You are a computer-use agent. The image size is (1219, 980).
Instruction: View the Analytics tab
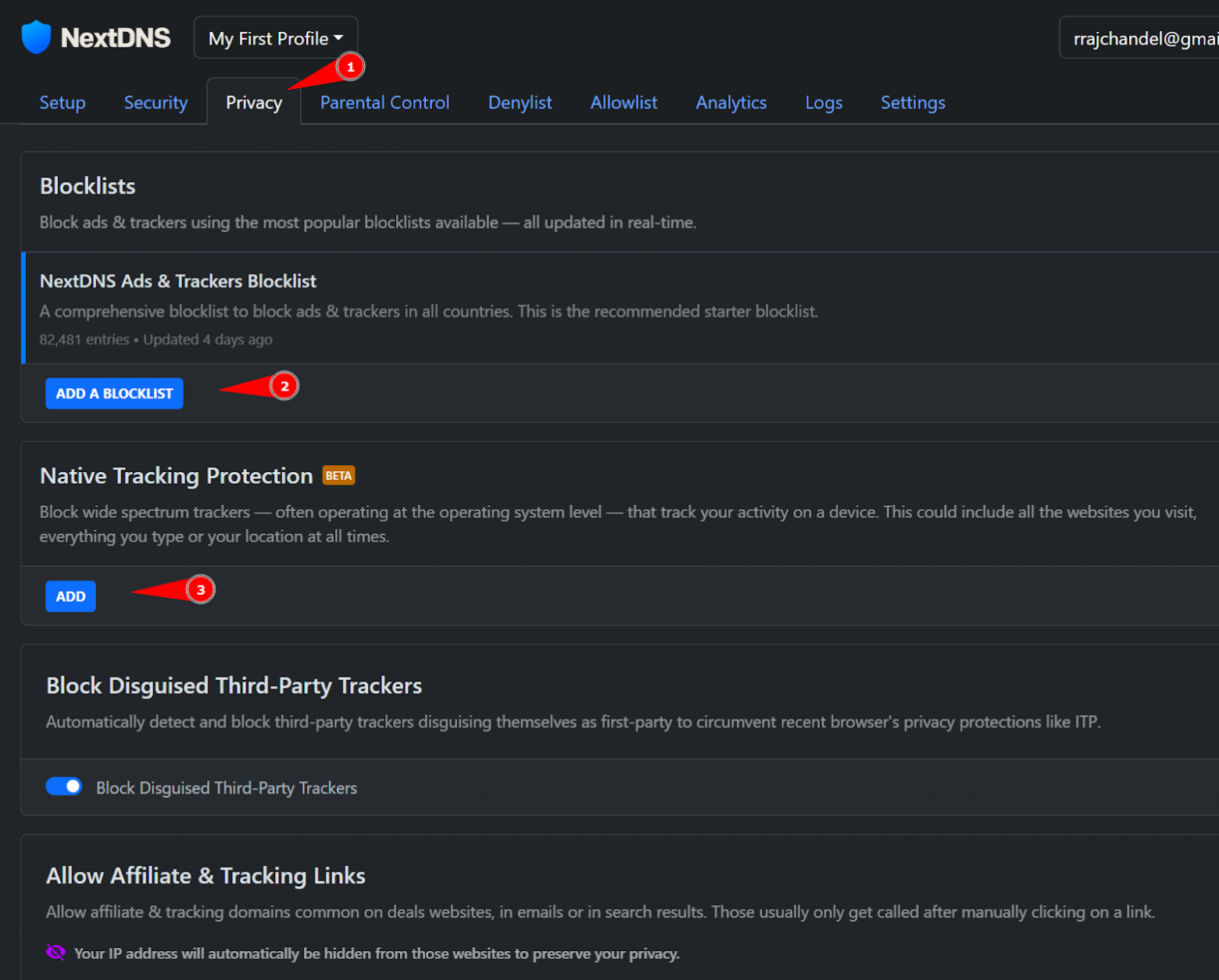[x=731, y=102]
